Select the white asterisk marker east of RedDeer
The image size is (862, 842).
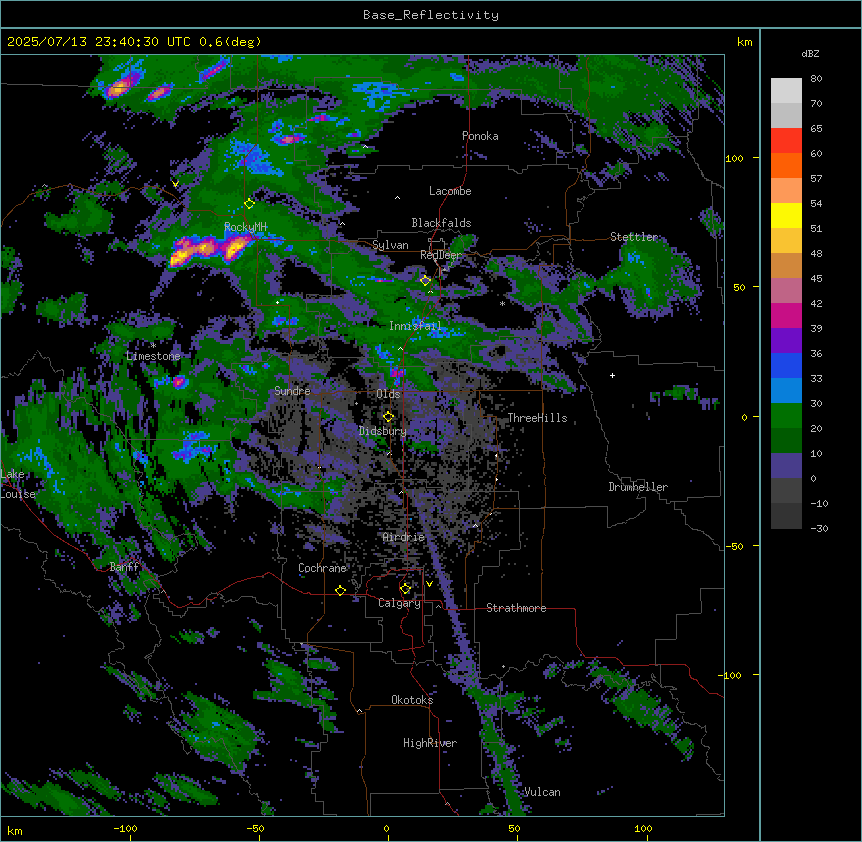point(502,303)
